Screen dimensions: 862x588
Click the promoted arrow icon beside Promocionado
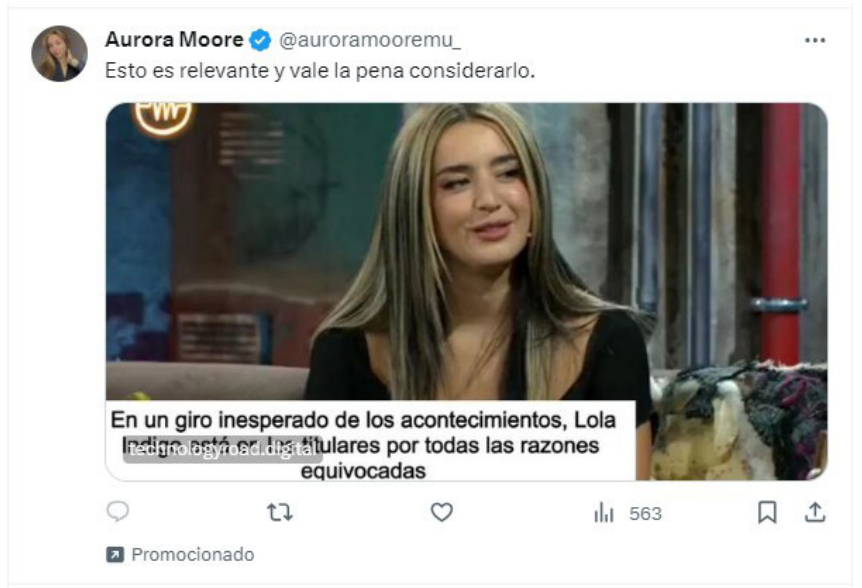coord(115,554)
